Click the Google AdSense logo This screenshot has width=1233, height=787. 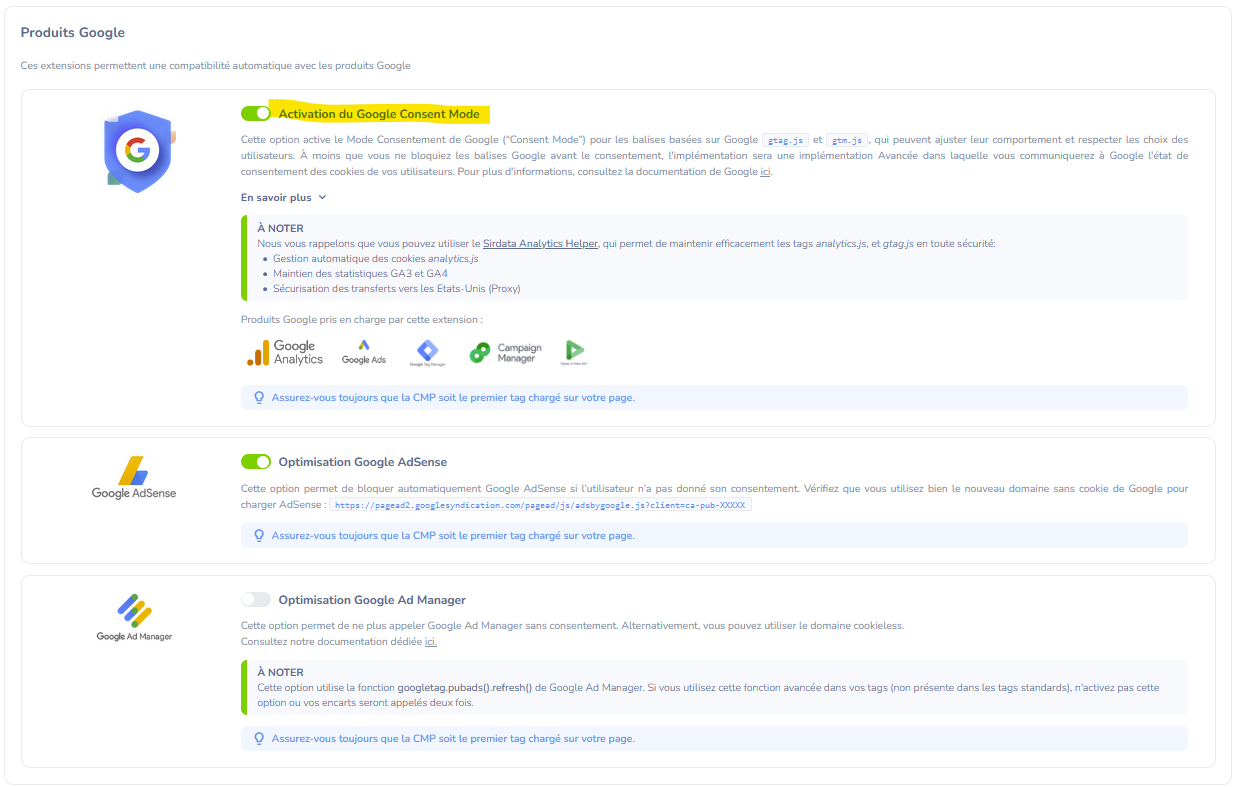tap(133, 478)
